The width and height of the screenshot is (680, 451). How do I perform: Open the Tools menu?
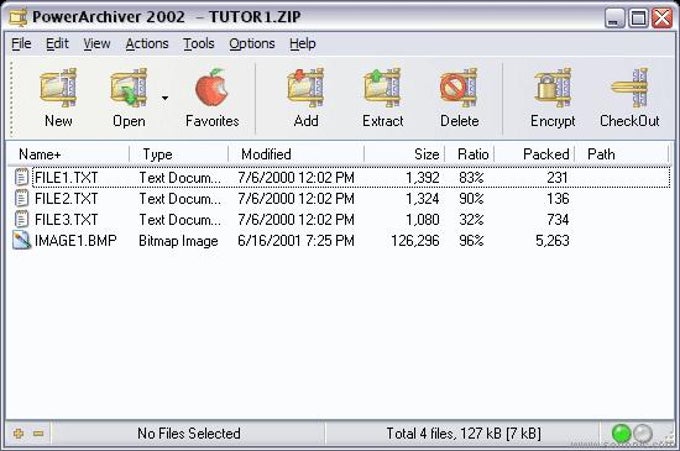point(199,44)
